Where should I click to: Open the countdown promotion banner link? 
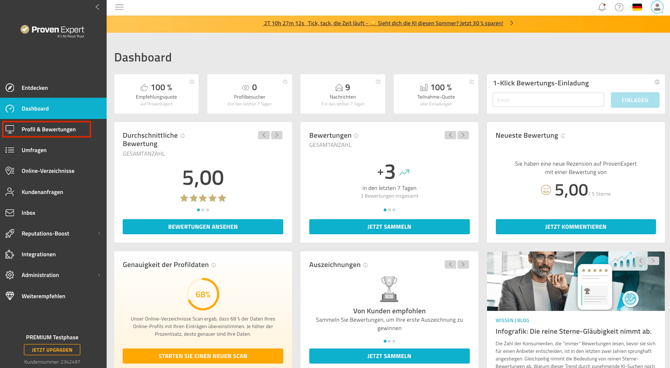tap(383, 23)
